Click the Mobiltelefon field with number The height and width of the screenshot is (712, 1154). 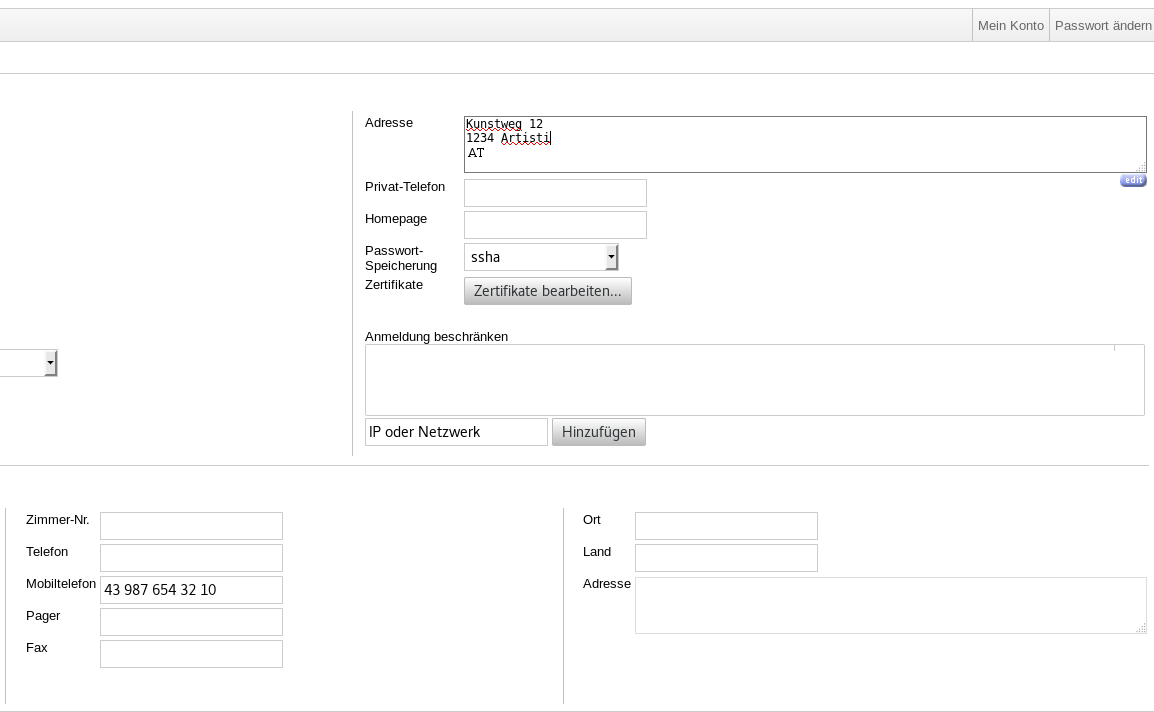(191, 590)
